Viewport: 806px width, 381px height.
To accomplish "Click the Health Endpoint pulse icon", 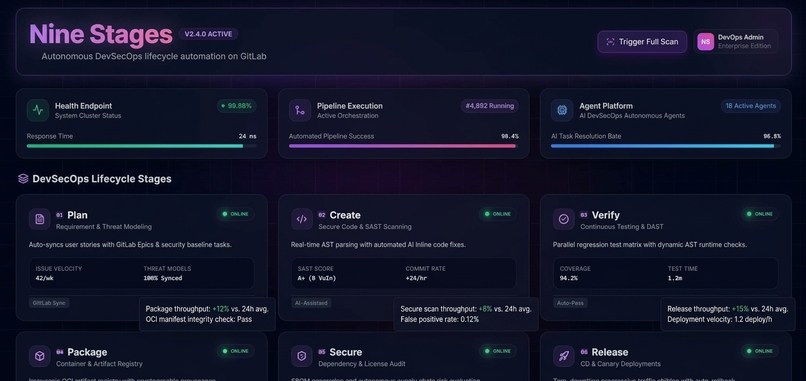I will coord(38,110).
